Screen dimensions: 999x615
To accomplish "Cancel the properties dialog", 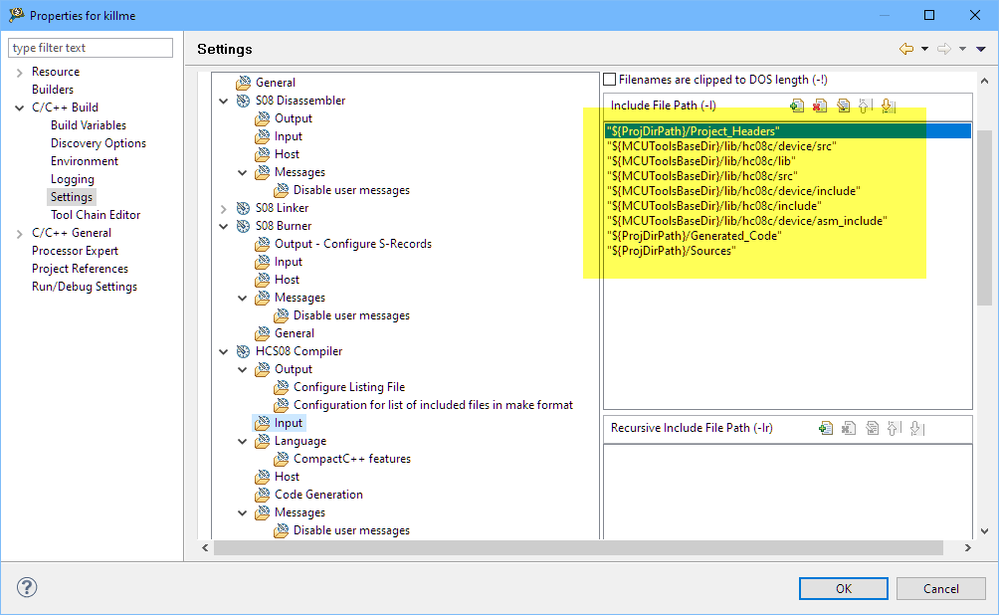I will point(941,589).
